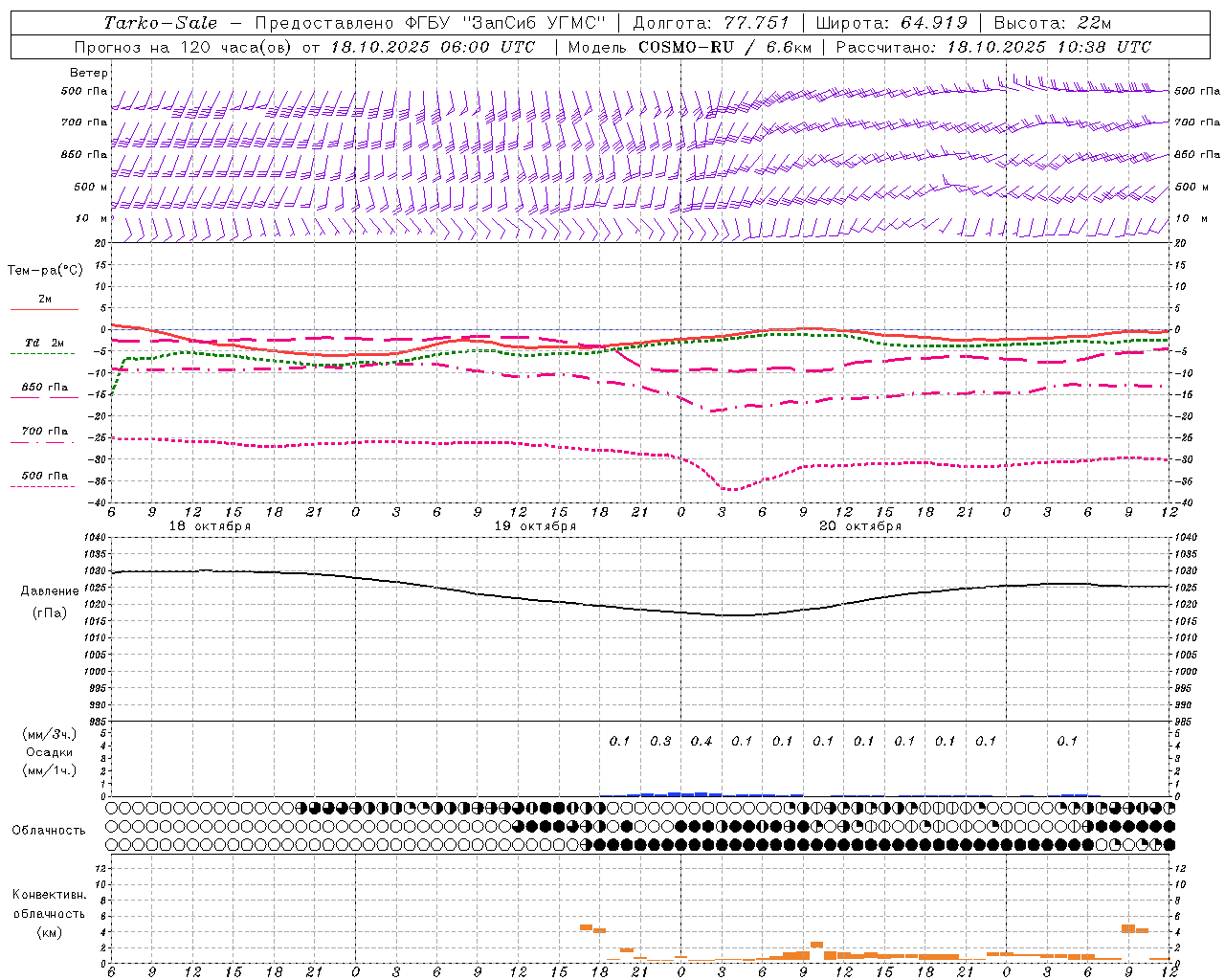
Task: Click the 'Ветер' wind panel label
Action: click(89, 73)
